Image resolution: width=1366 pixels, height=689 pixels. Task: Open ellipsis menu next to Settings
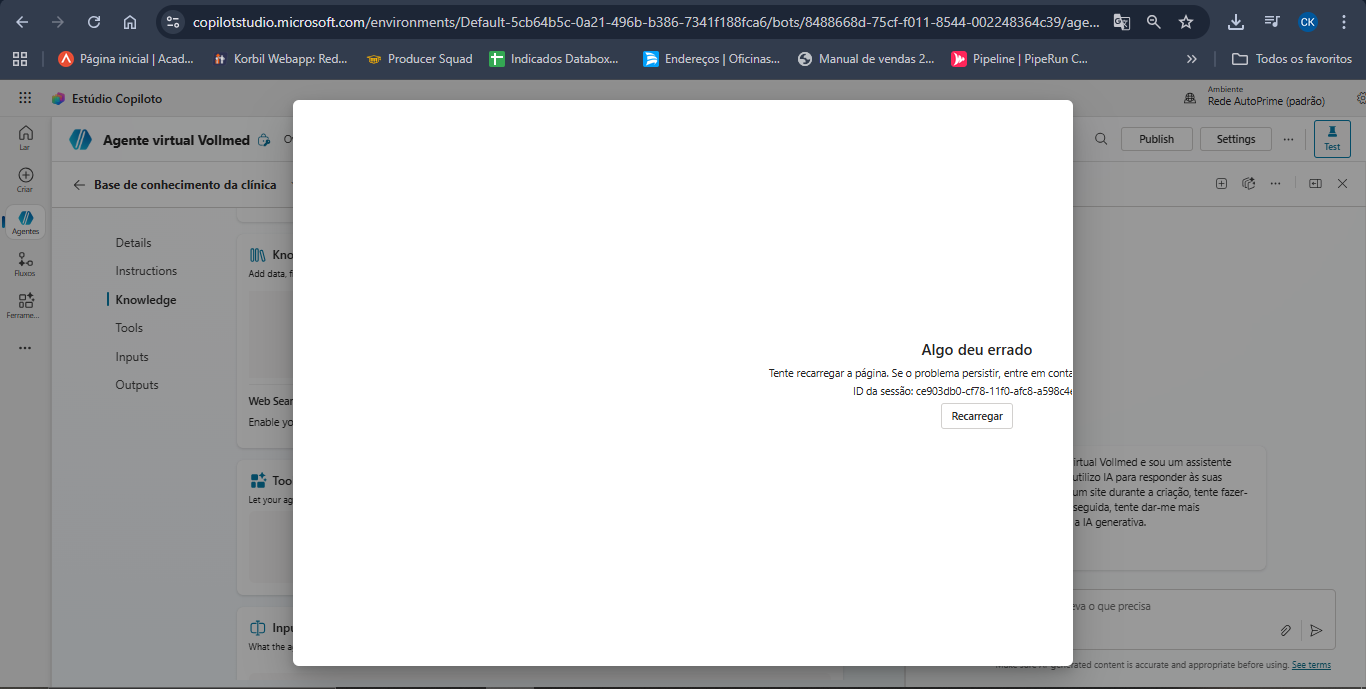1288,139
